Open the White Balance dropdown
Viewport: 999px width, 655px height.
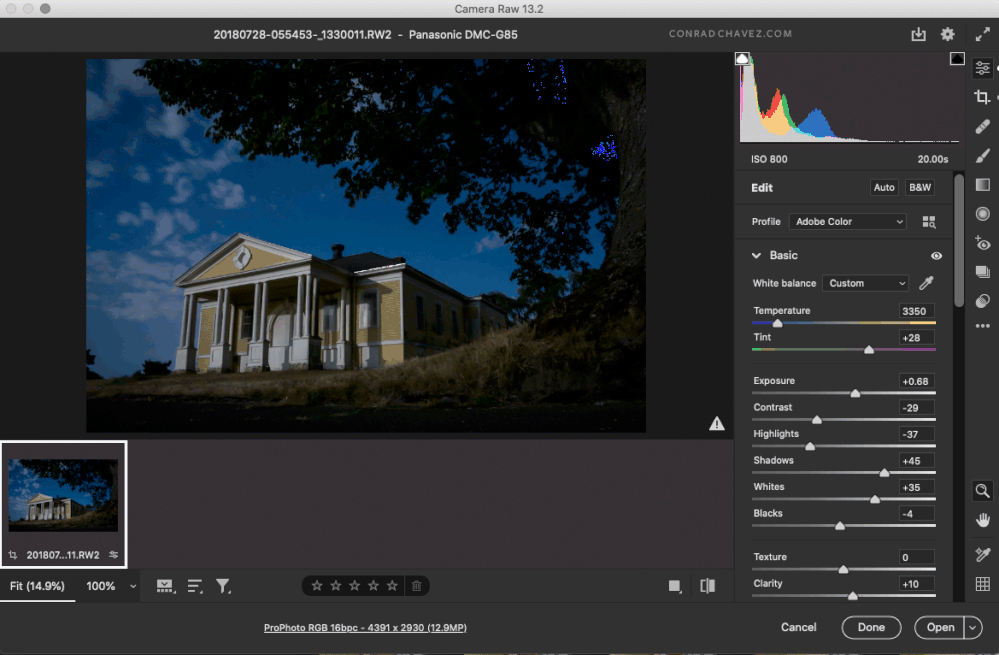point(864,283)
